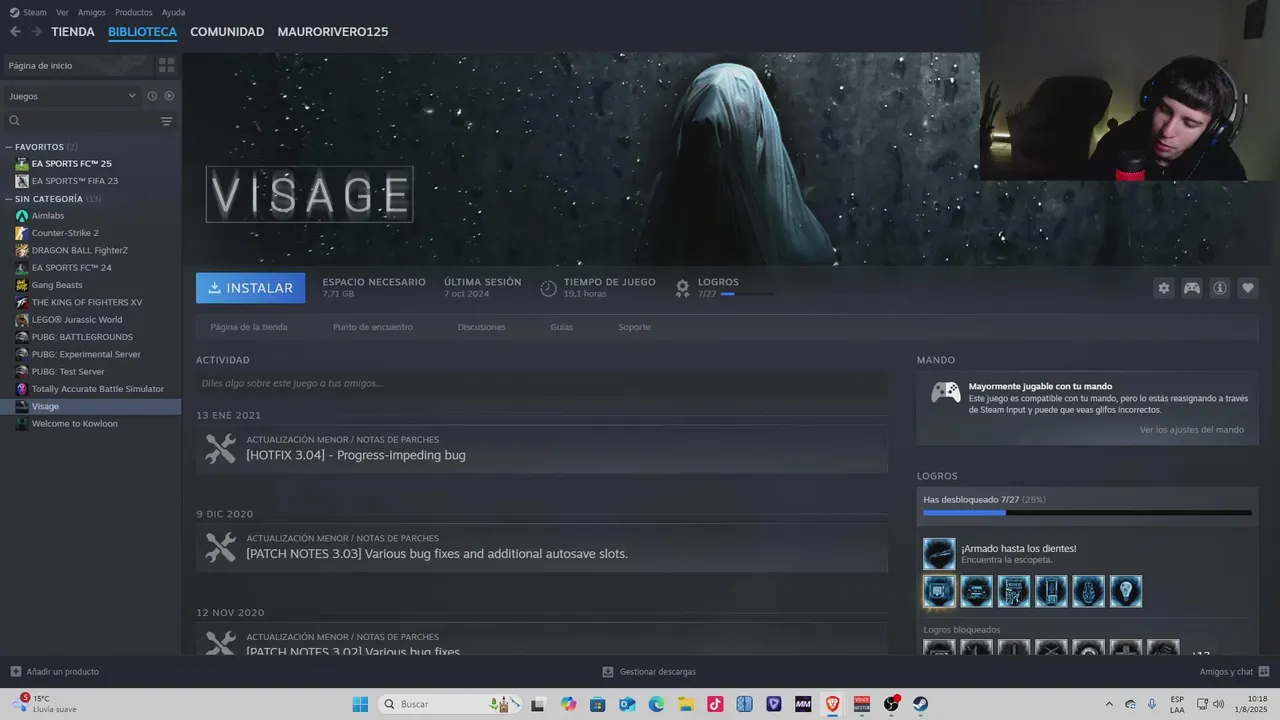Image resolution: width=1280 pixels, height=720 pixels.
Task: Open the Juegos collection dropdown
Action: 72,96
